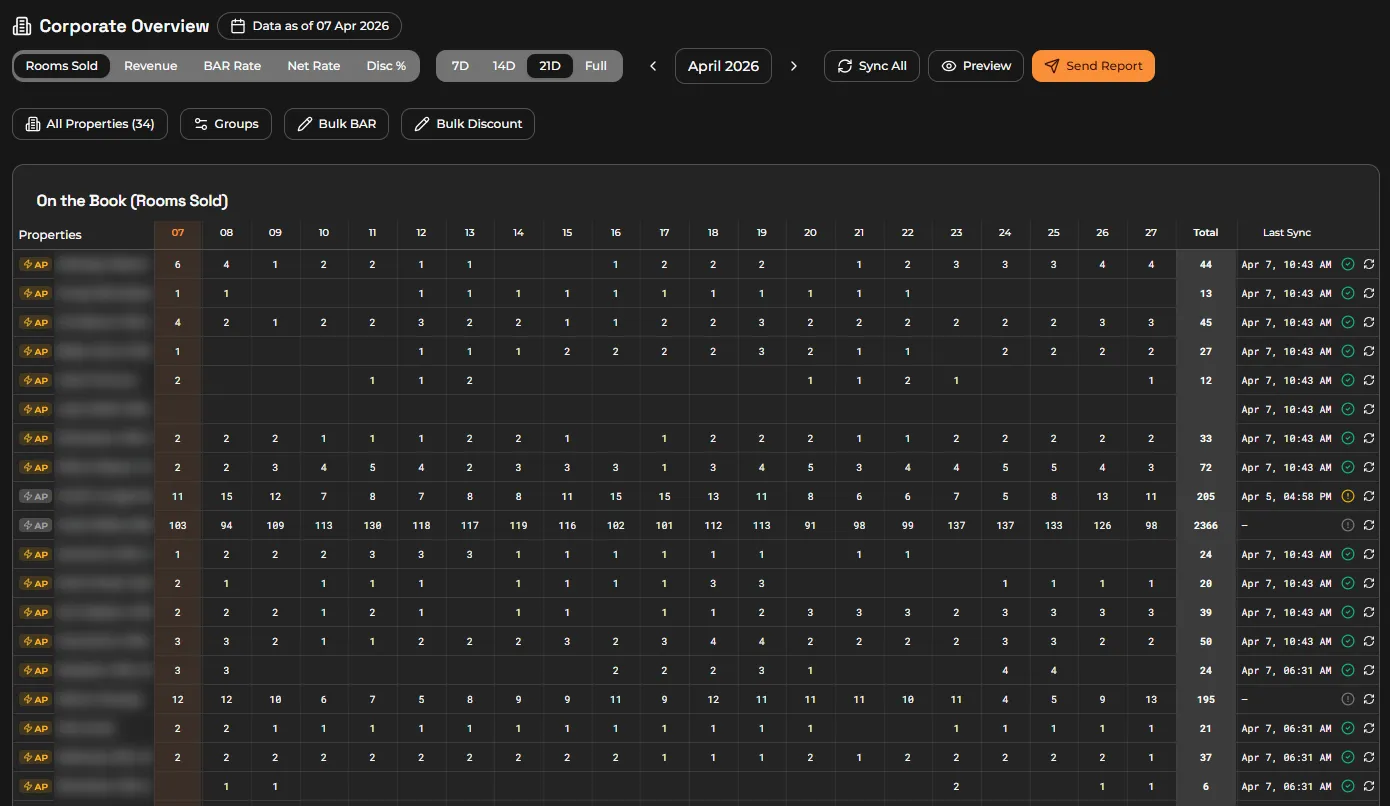This screenshot has height=806, width=1390.
Task: Refresh the row totaling 195
Action: pyautogui.click(x=1368, y=700)
